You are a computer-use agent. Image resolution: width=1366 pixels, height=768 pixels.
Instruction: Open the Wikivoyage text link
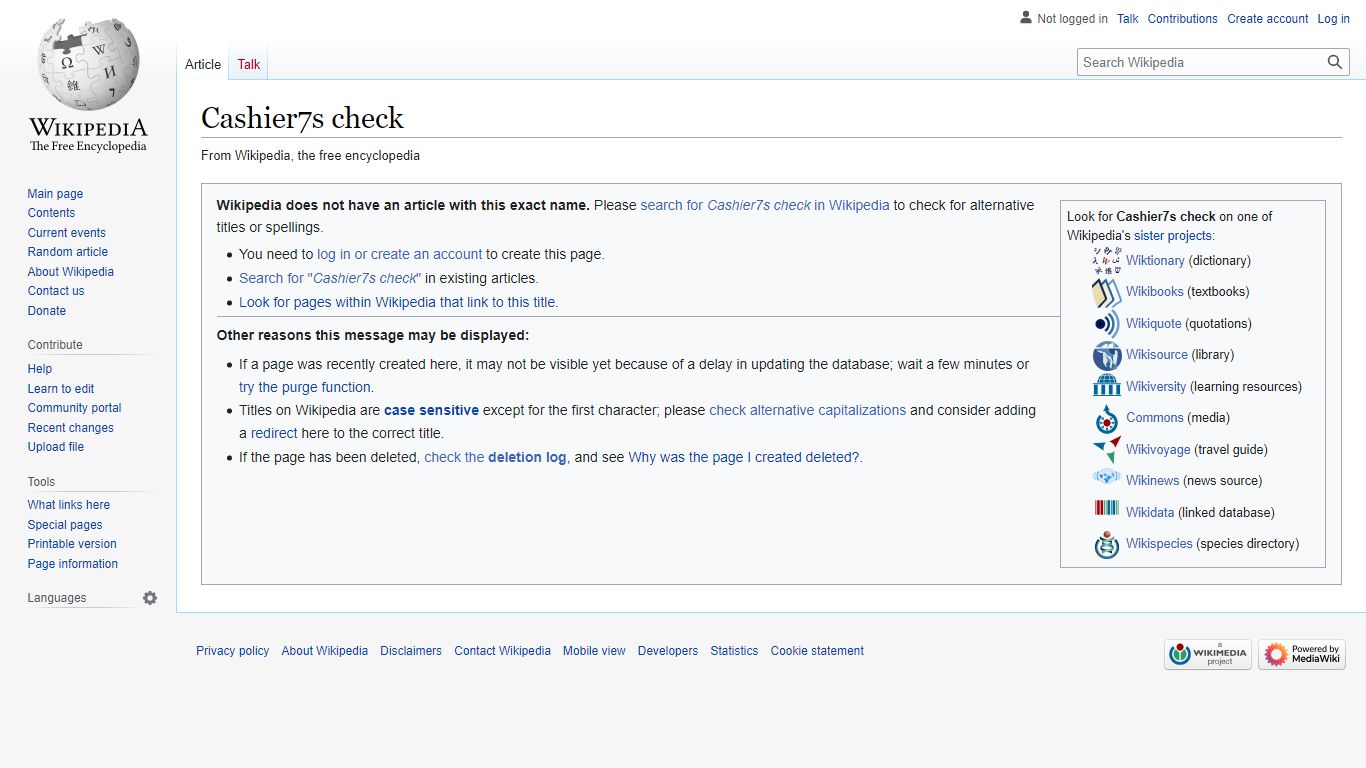(1158, 450)
